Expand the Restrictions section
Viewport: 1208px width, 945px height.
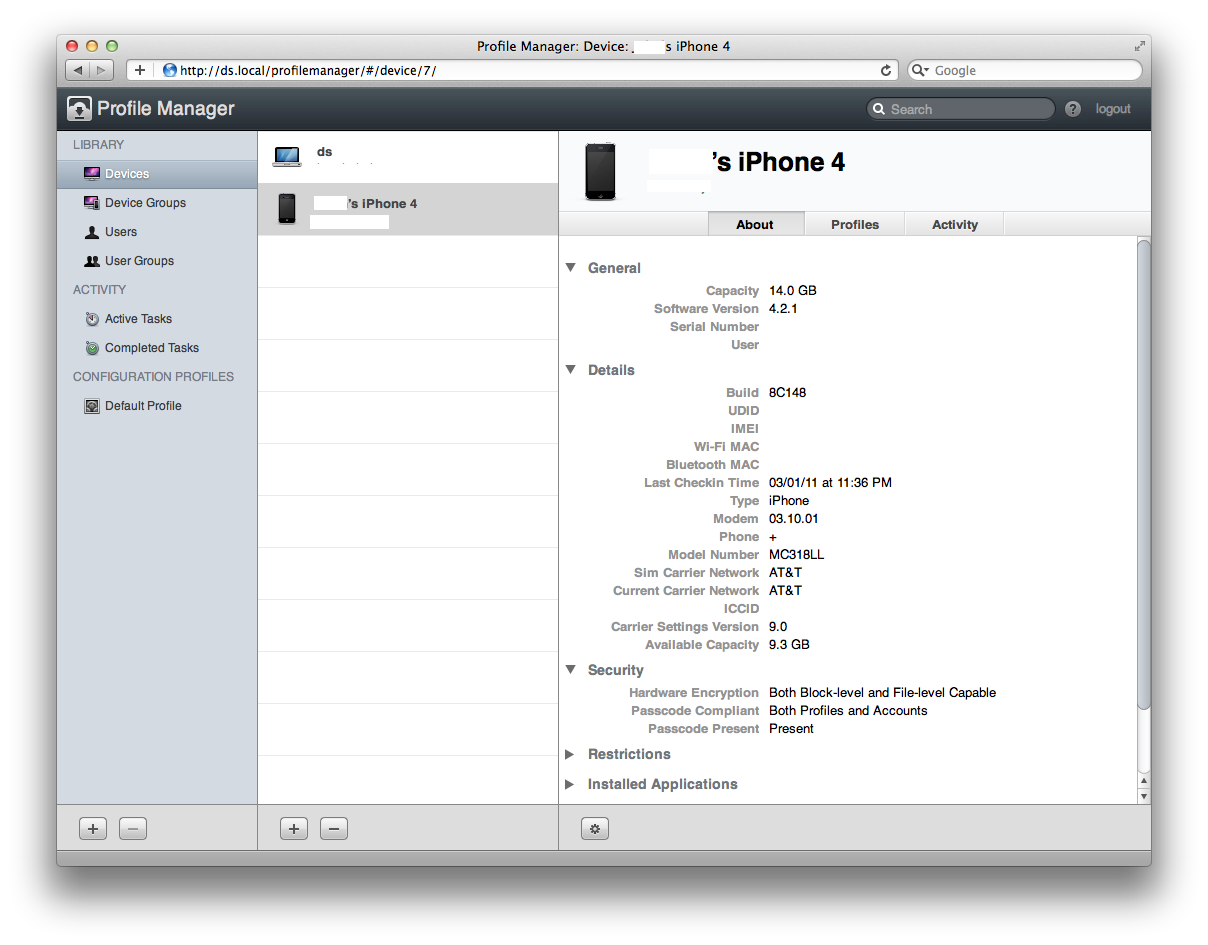[x=570, y=754]
